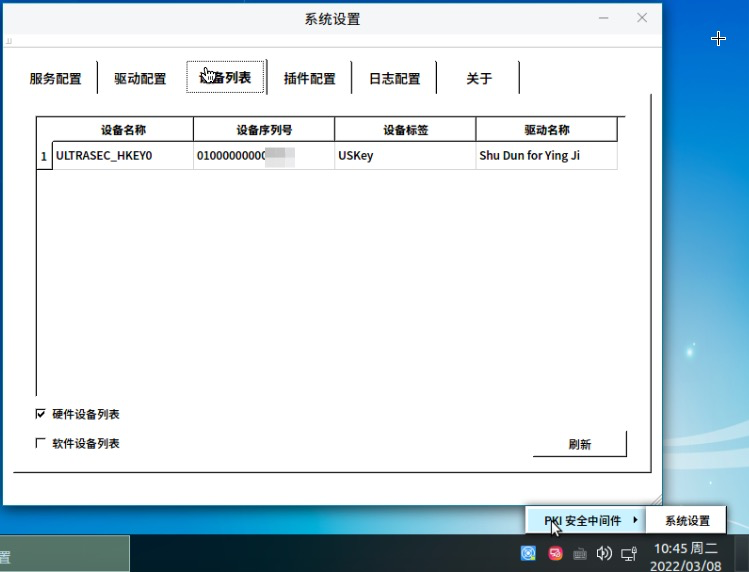Open the 驱动配置 tab
The height and width of the screenshot is (572, 749).
click(x=140, y=78)
